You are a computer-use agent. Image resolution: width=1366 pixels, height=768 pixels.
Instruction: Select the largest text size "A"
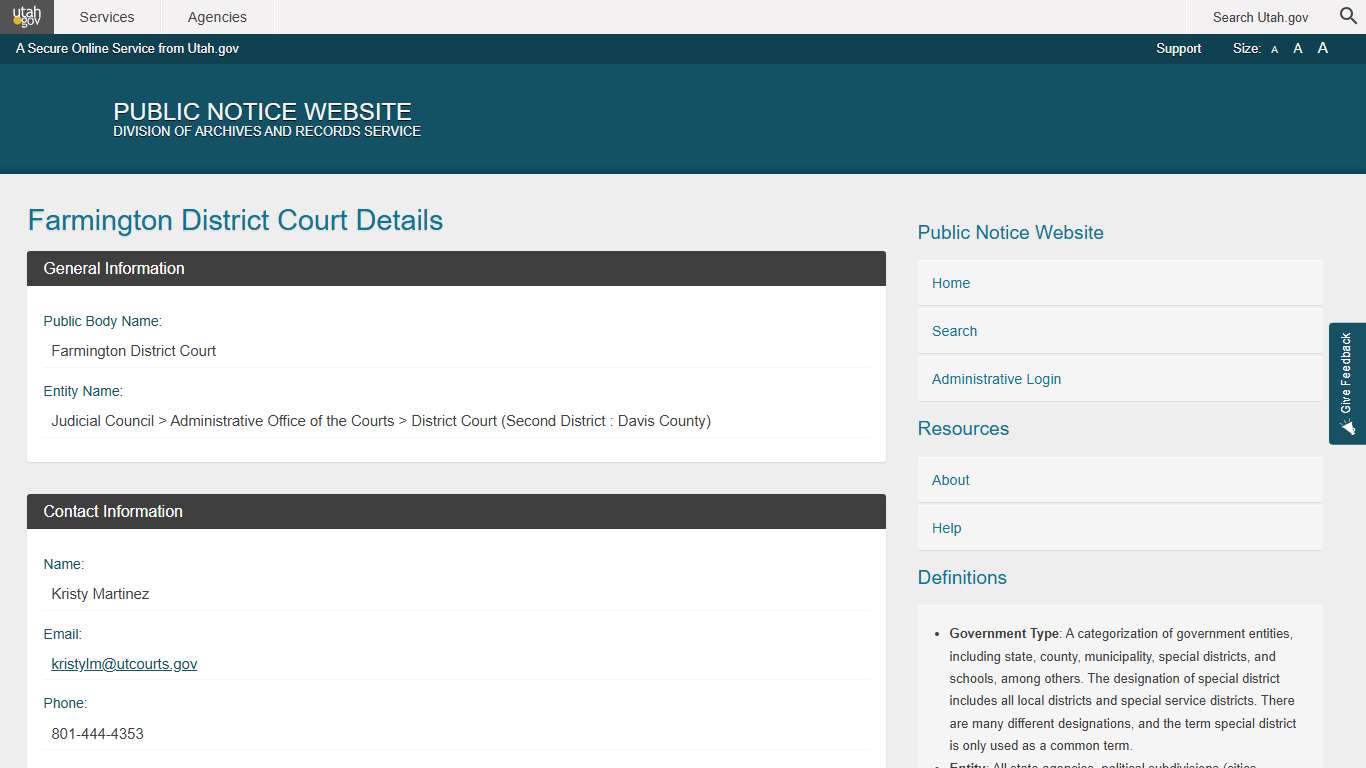tap(1322, 48)
